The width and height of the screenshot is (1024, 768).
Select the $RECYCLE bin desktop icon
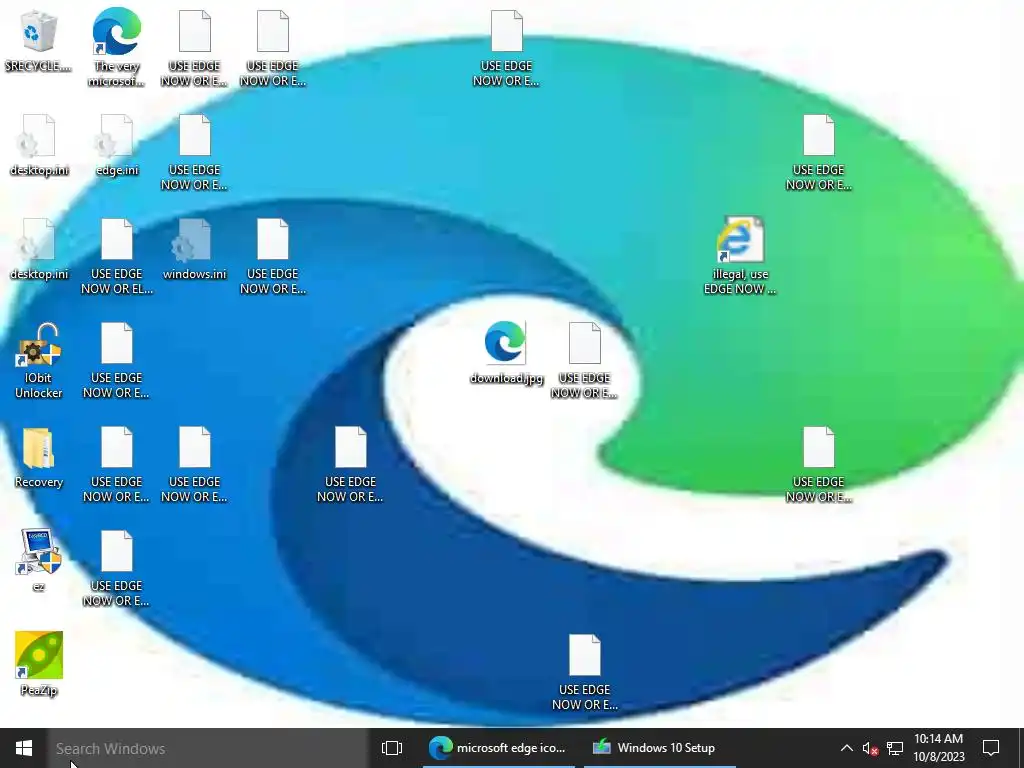point(39,41)
